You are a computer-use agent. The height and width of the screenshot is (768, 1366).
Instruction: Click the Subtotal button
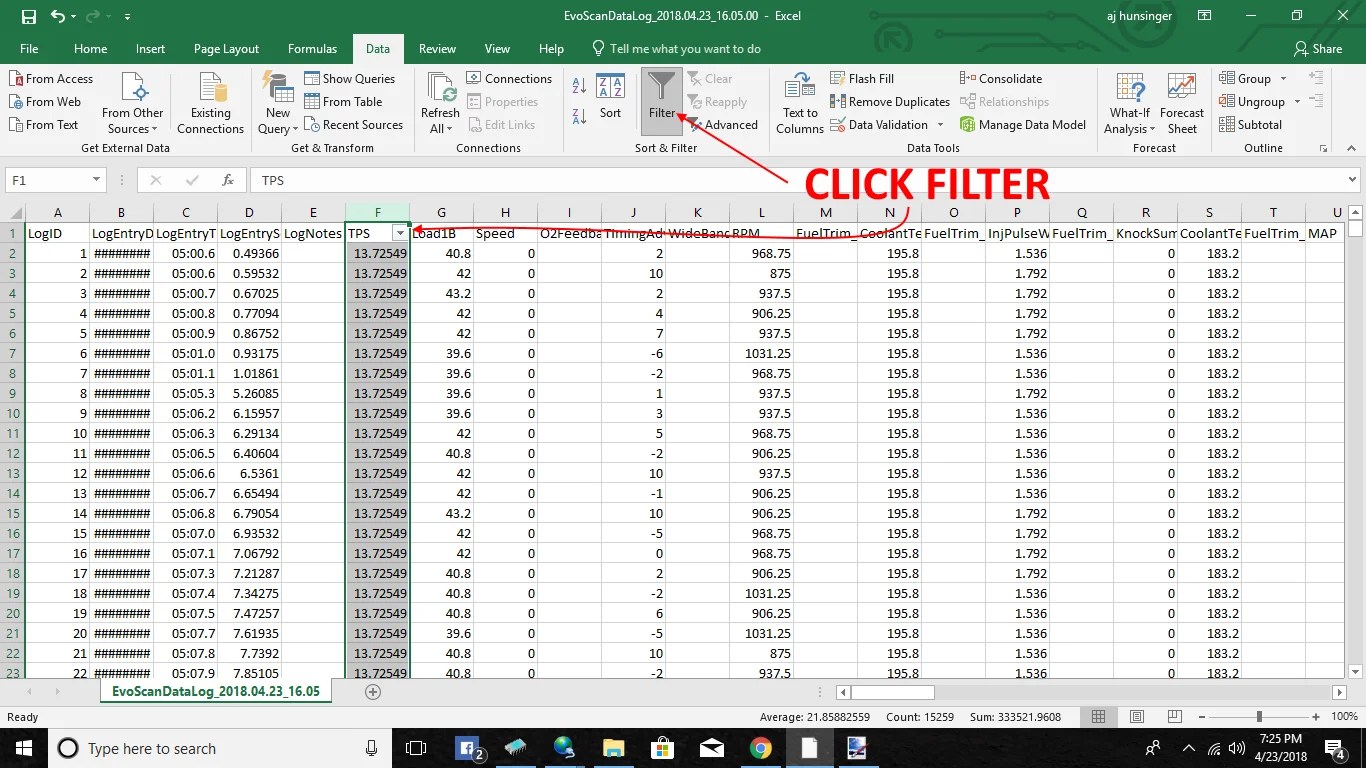(1250, 125)
